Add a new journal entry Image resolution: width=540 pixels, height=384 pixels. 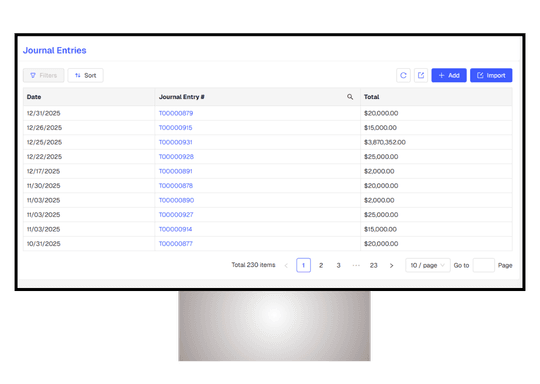click(449, 75)
